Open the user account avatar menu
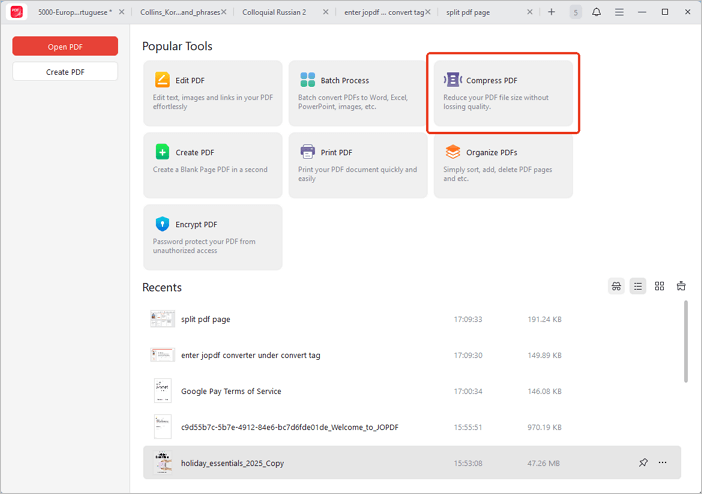Image resolution: width=702 pixels, height=494 pixels. tap(576, 12)
